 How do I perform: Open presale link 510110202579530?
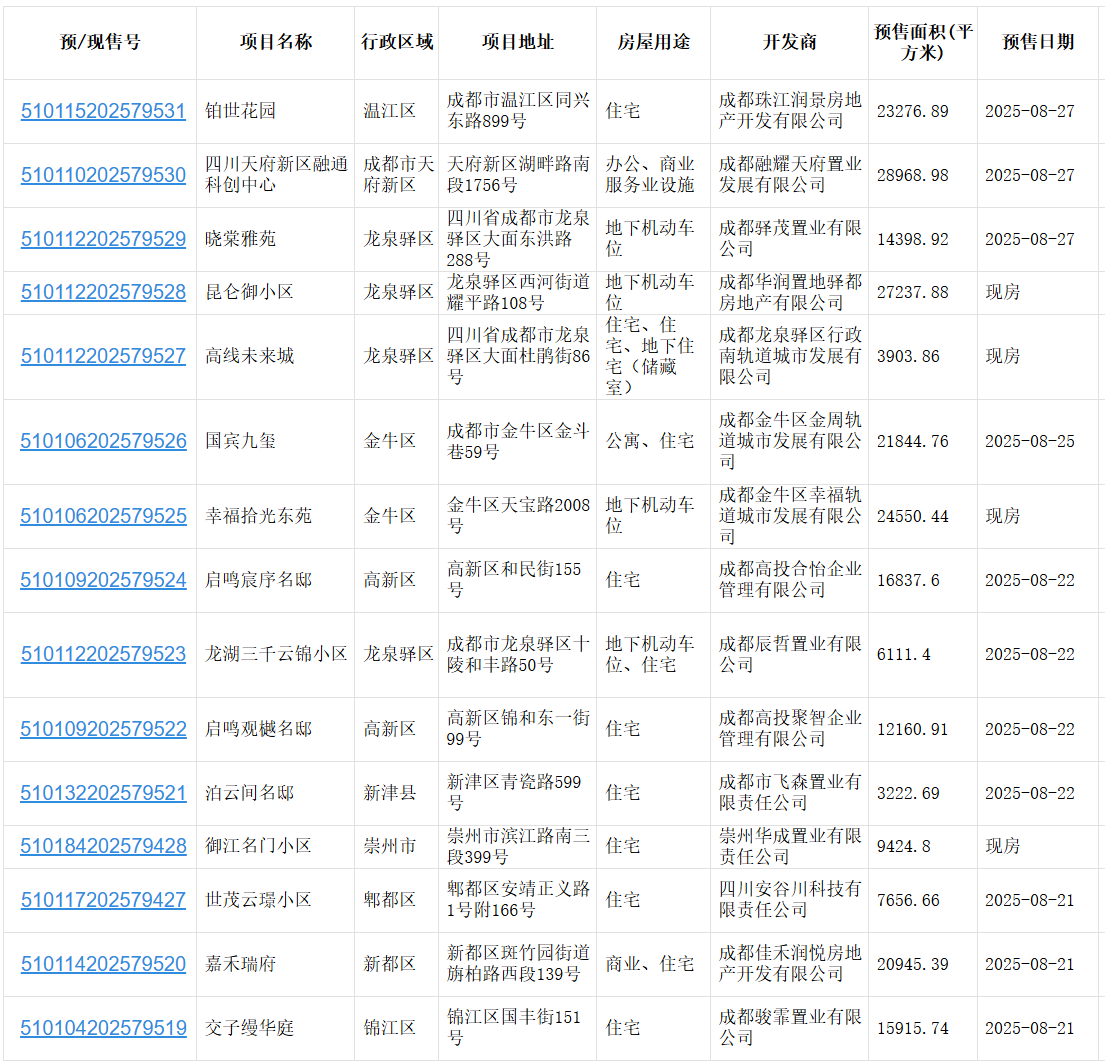coord(103,175)
